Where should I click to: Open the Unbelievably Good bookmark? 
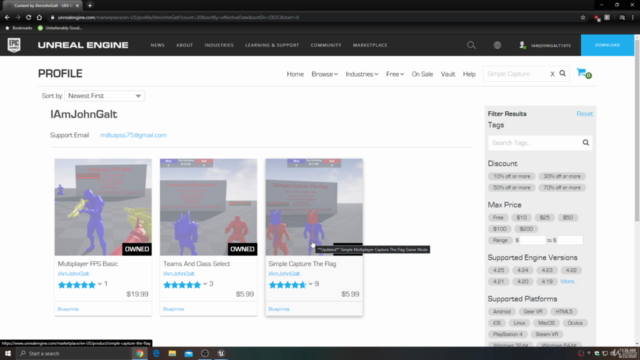(x=60, y=28)
